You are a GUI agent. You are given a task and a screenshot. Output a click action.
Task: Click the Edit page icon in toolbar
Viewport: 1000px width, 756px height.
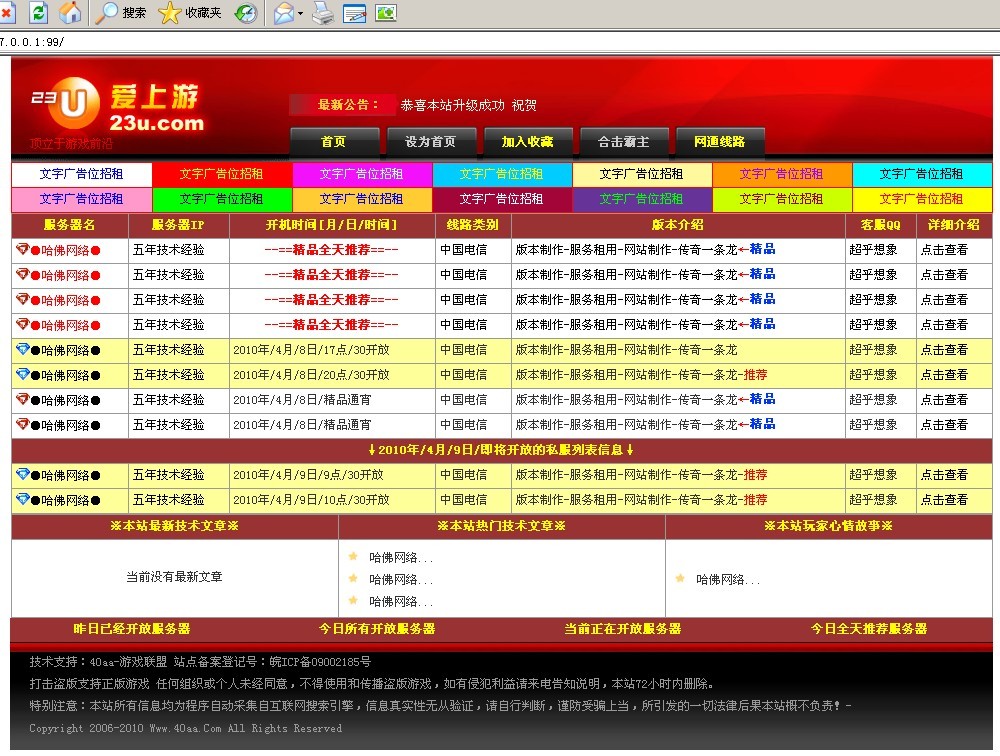pyautogui.click(x=353, y=14)
